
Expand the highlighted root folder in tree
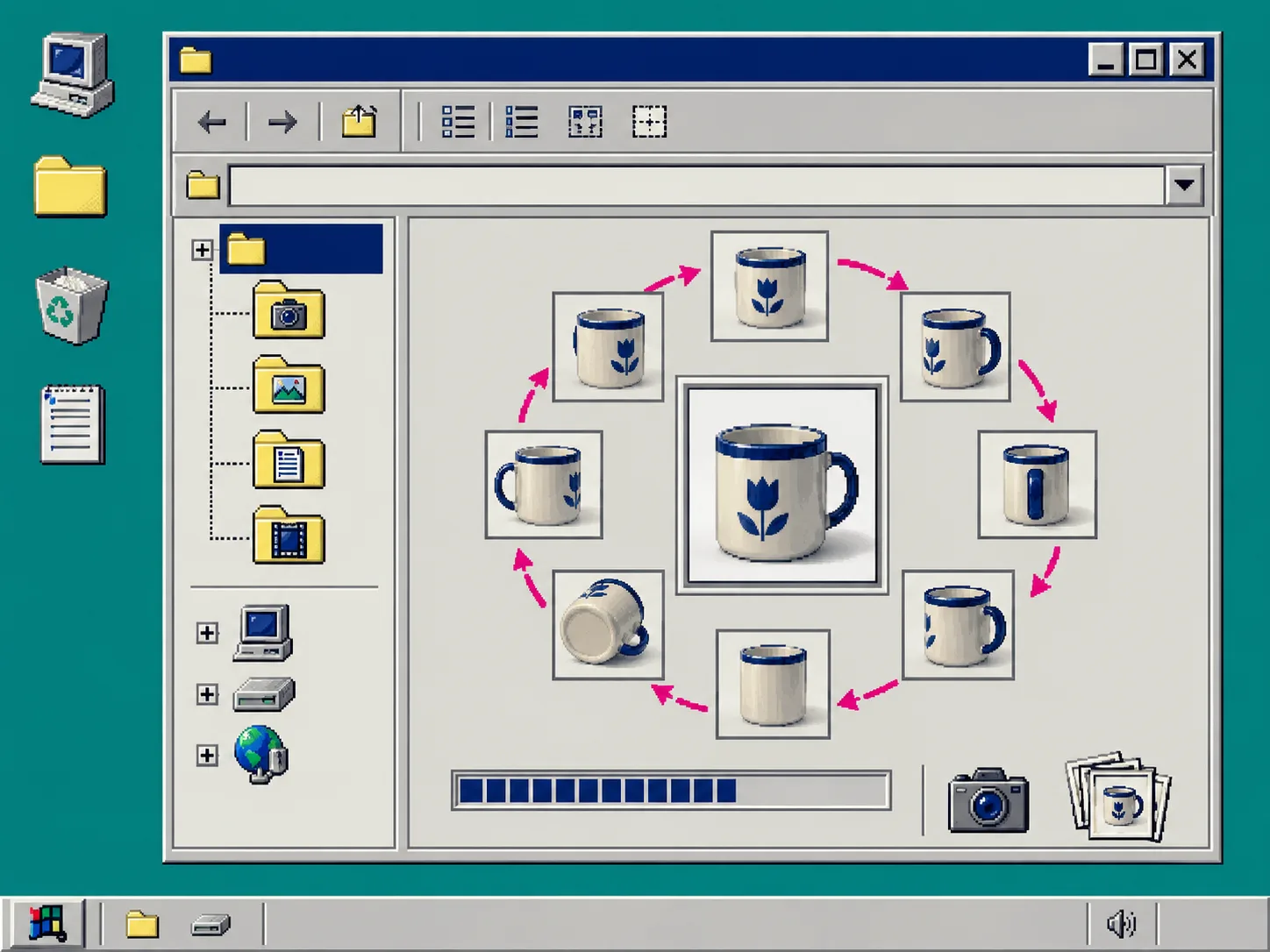click(x=202, y=250)
